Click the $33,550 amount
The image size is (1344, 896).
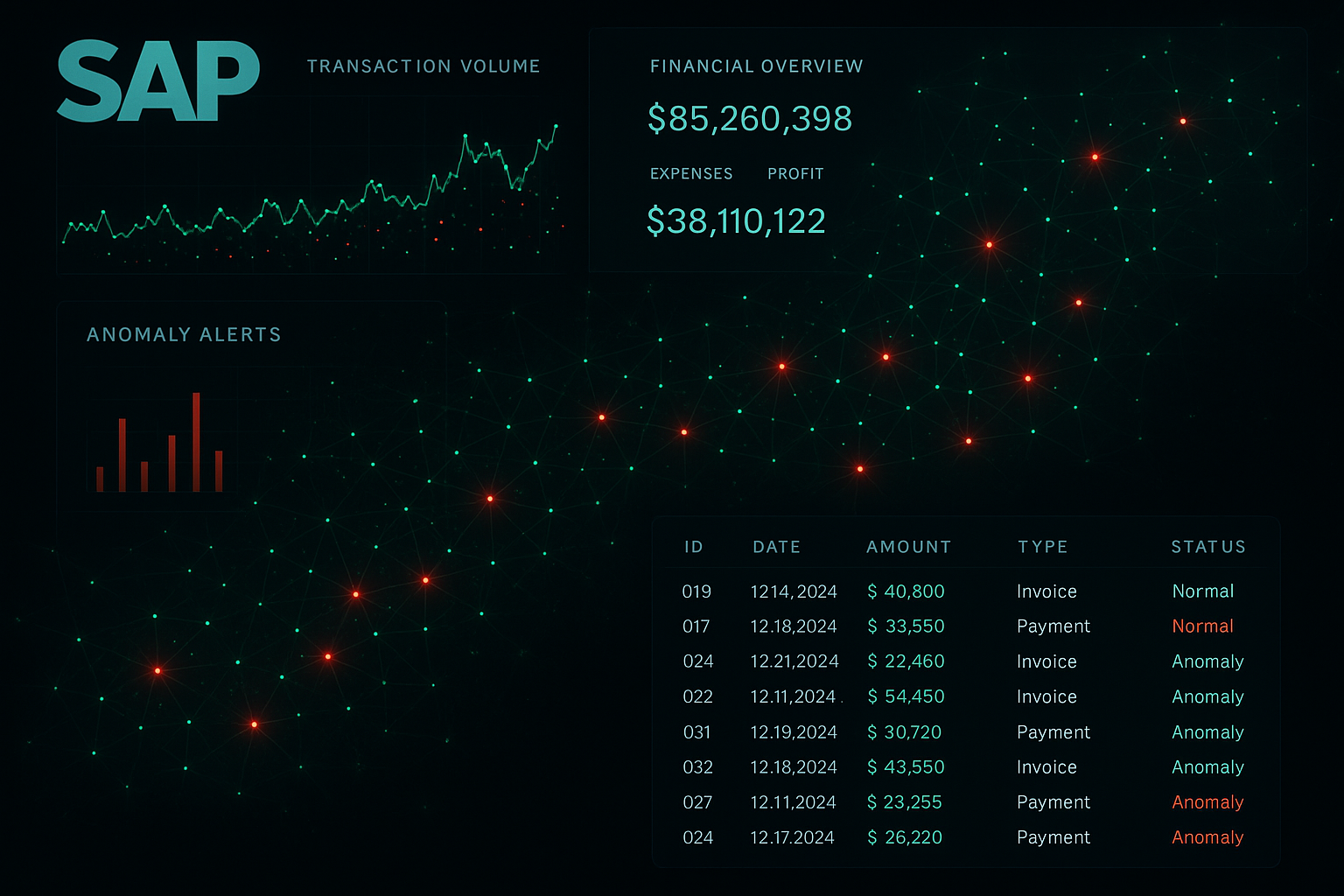point(906,626)
